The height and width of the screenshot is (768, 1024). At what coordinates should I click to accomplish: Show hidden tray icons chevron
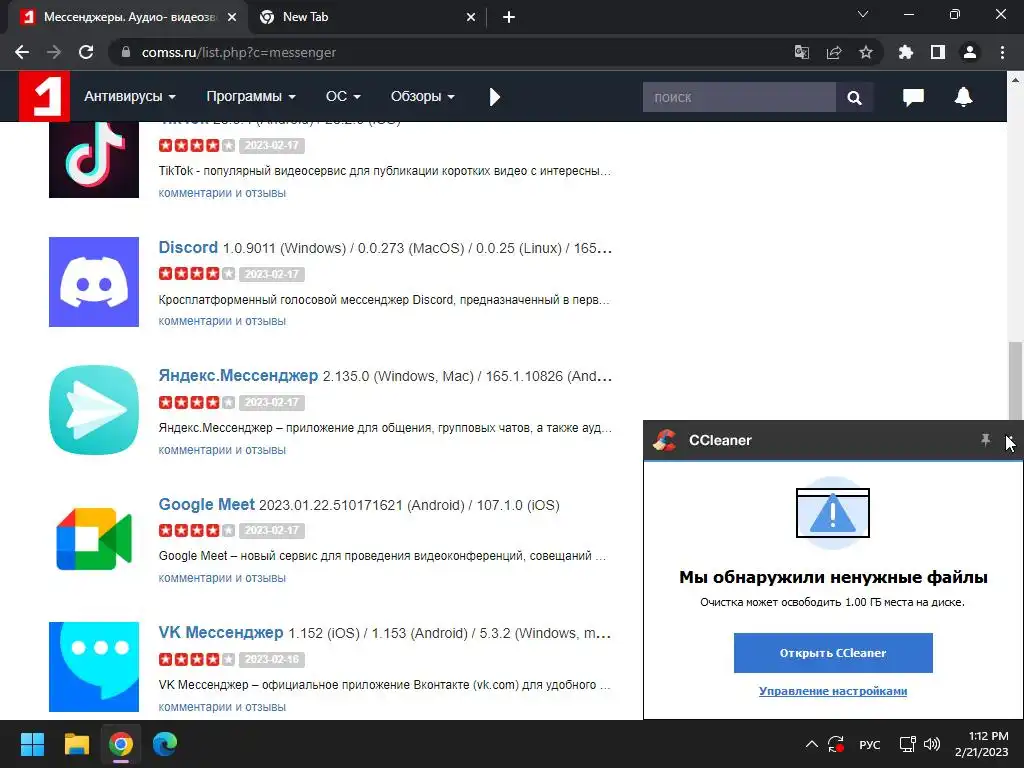[x=811, y=744]
